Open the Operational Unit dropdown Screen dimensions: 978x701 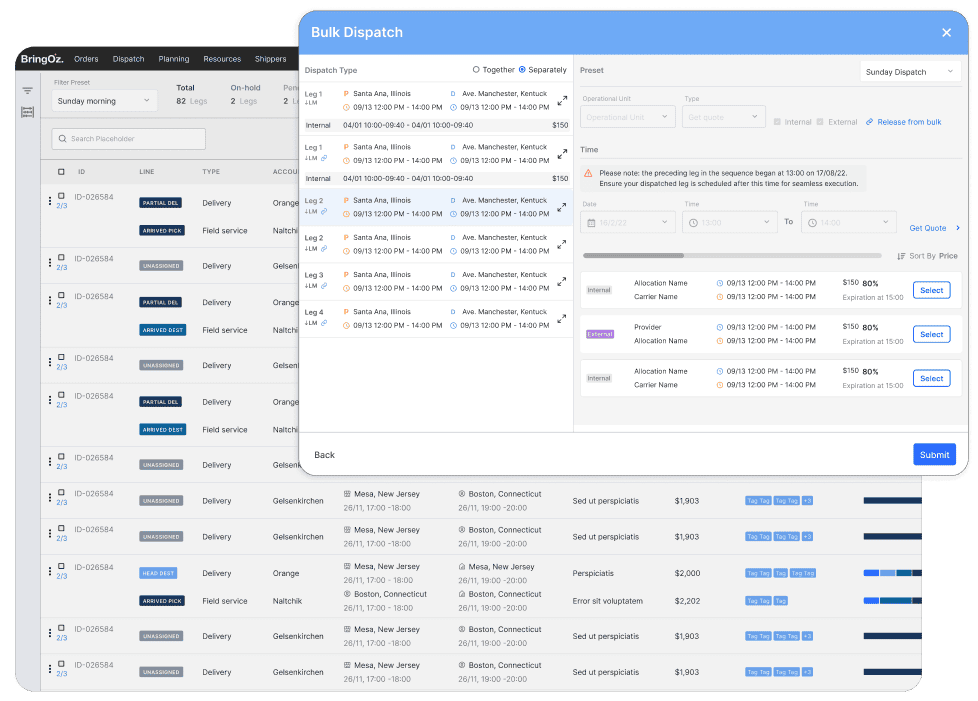627,117
